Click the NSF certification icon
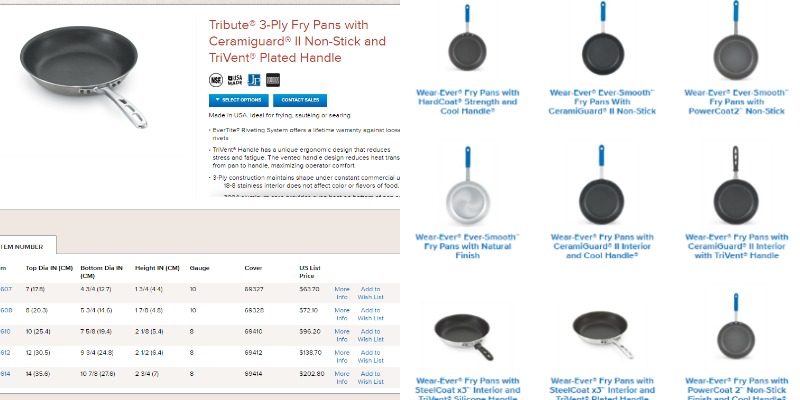The width and height of the screenshot is (800, 400). 216,80
